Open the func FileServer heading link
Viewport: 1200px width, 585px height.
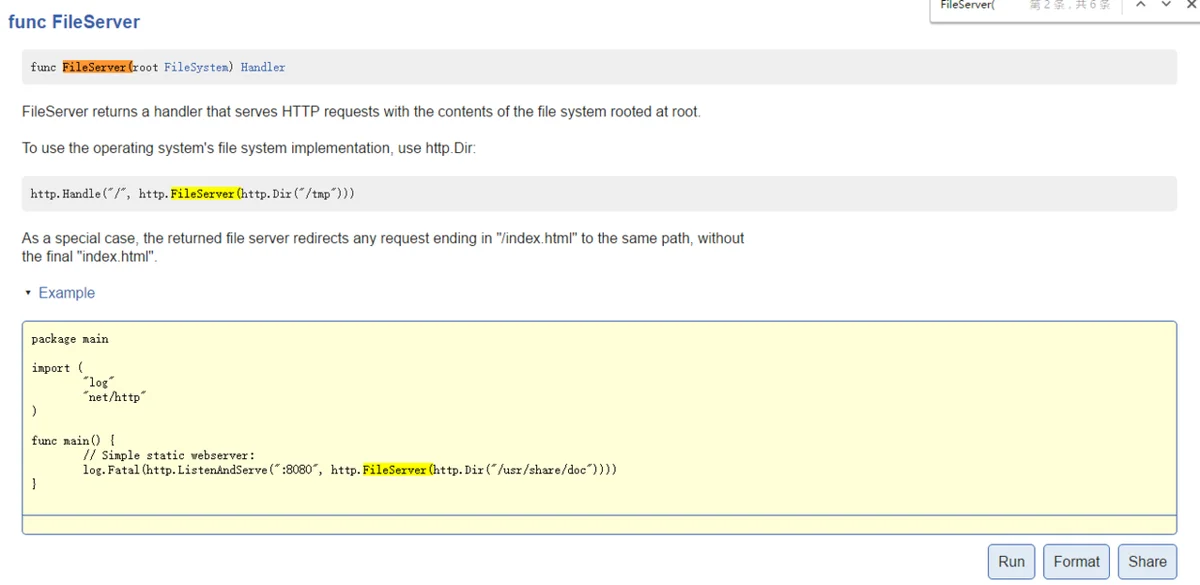[74, 22]
